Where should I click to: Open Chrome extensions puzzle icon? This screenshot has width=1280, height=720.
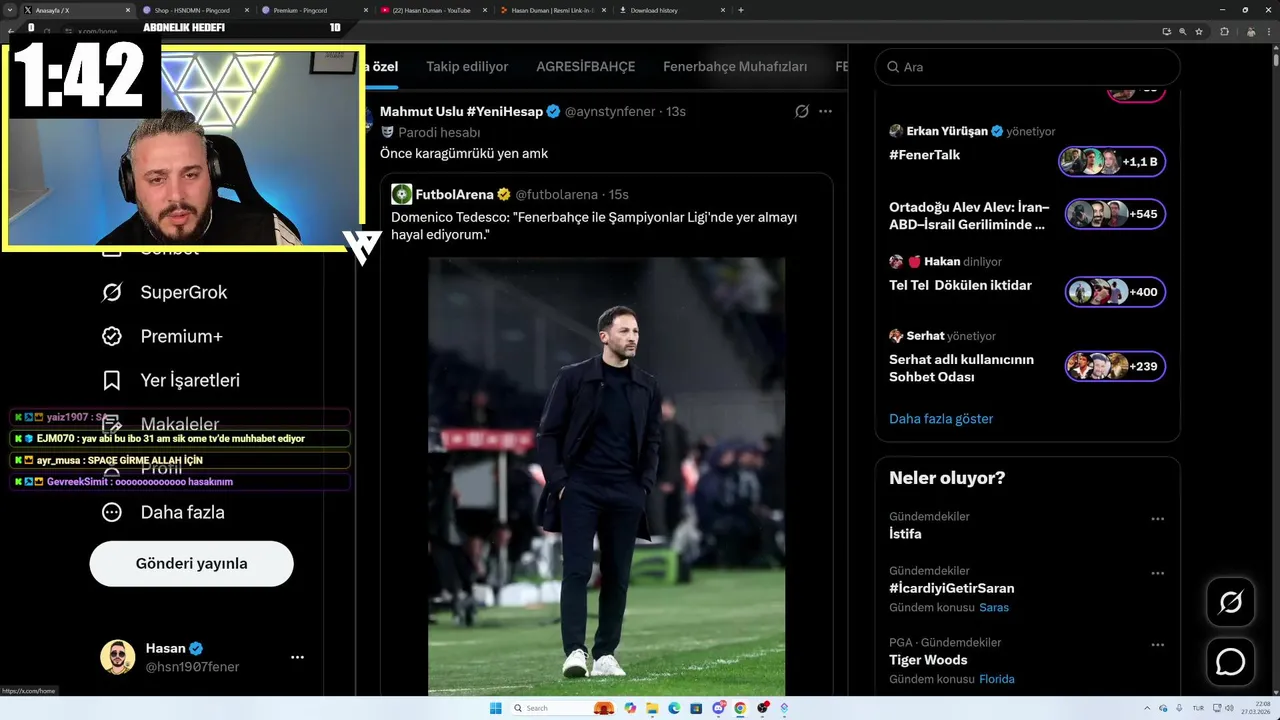[x=1224, y=31]
